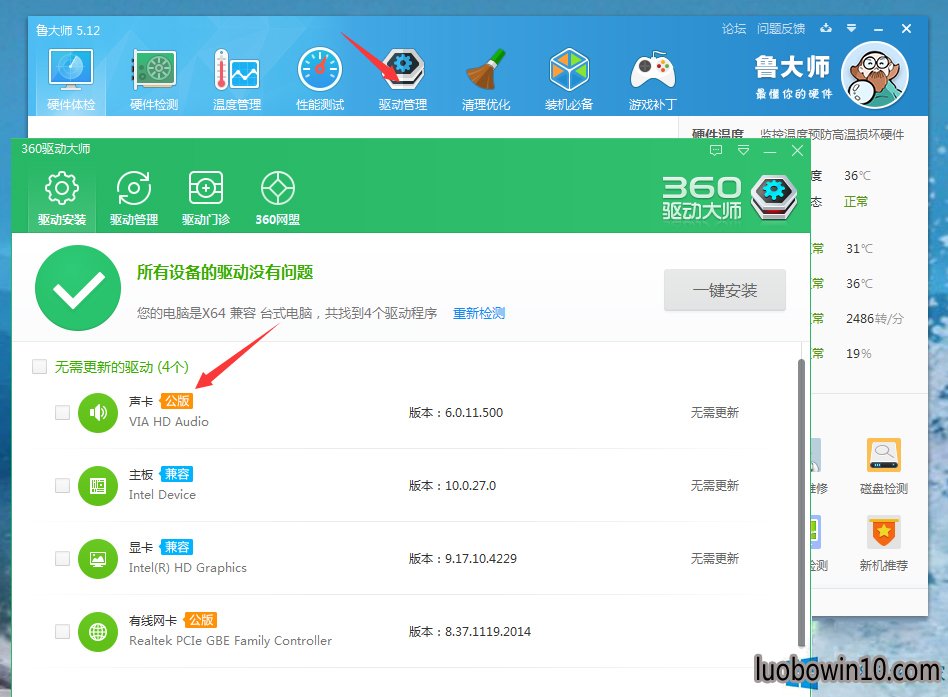The width and height of the screenshot is (948, 697).
Task: Click VIA HD Audio device name
Action: (x=169, y=422)
